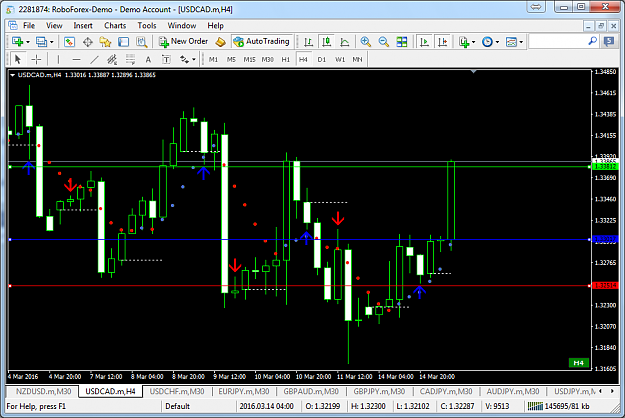Toggle the Terminal panel icon

[124, 41]
